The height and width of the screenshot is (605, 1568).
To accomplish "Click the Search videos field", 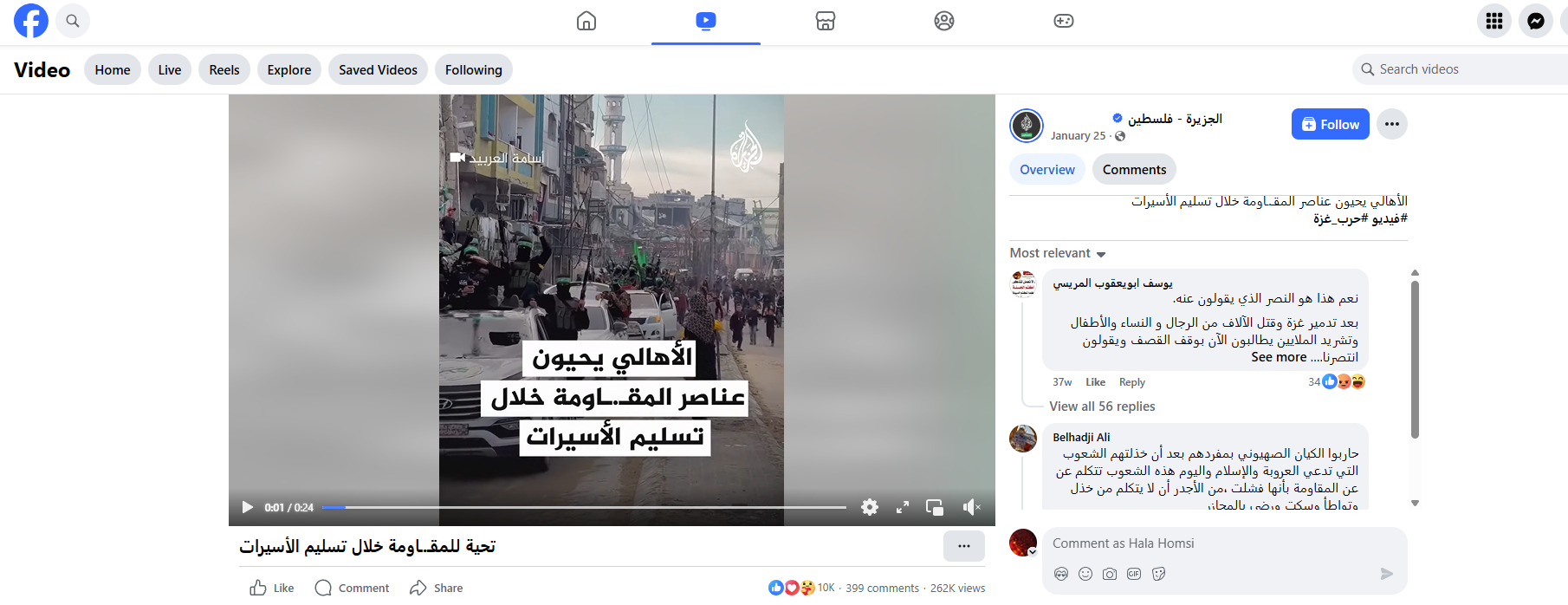I will 1462,69.
